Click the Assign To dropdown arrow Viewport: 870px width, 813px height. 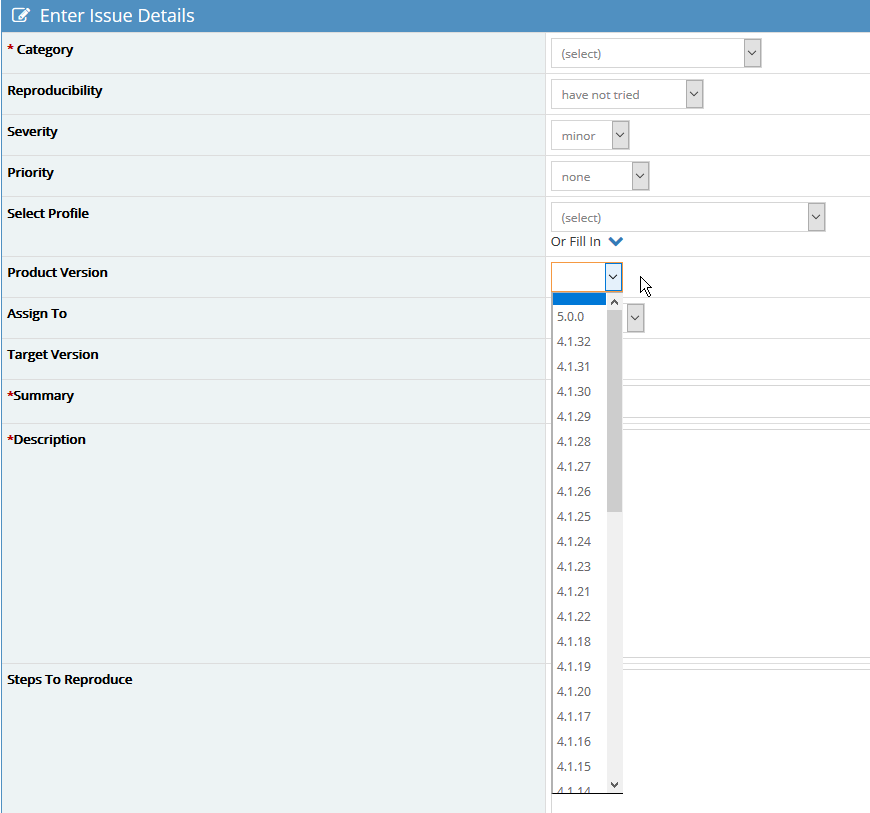click(635, 318)
